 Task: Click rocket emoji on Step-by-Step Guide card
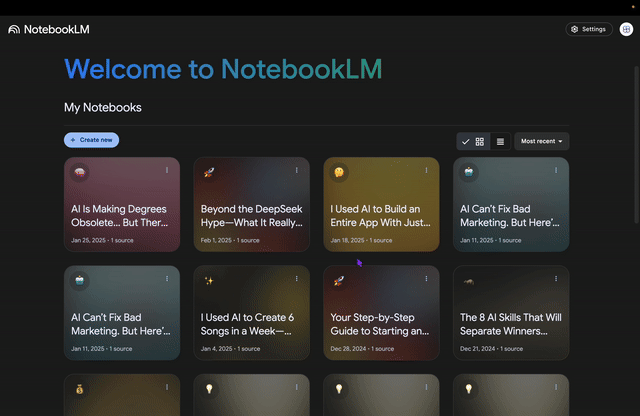pyautogui.click(x=339, y=280)
